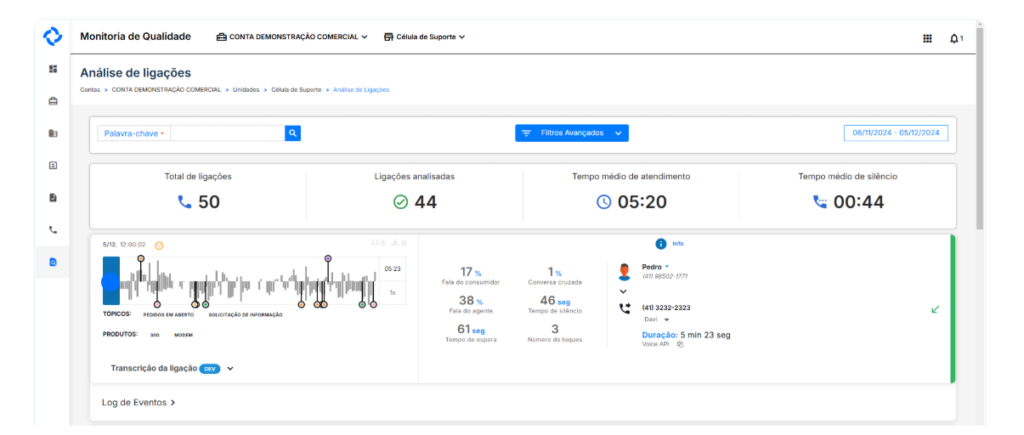Viewport: 1024px width, 435px height.
Task: Click the app logo in the sidebar
Action: (x=52, y=37)
